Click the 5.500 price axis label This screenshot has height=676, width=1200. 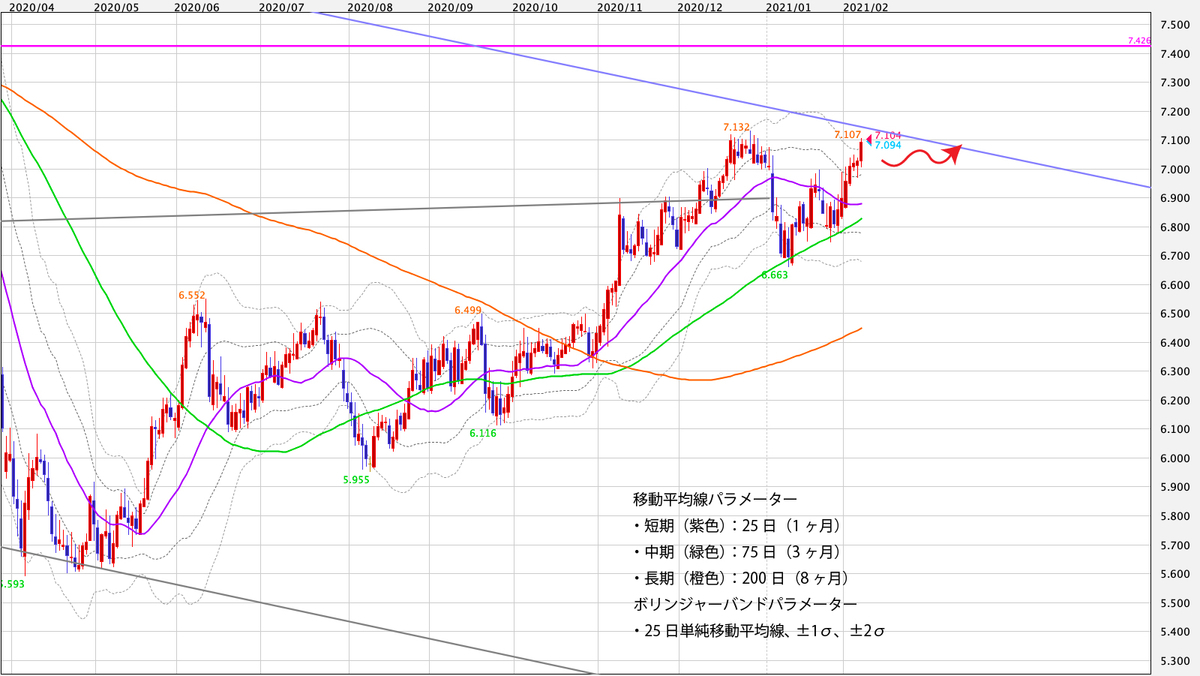[x=1174, y=604]
